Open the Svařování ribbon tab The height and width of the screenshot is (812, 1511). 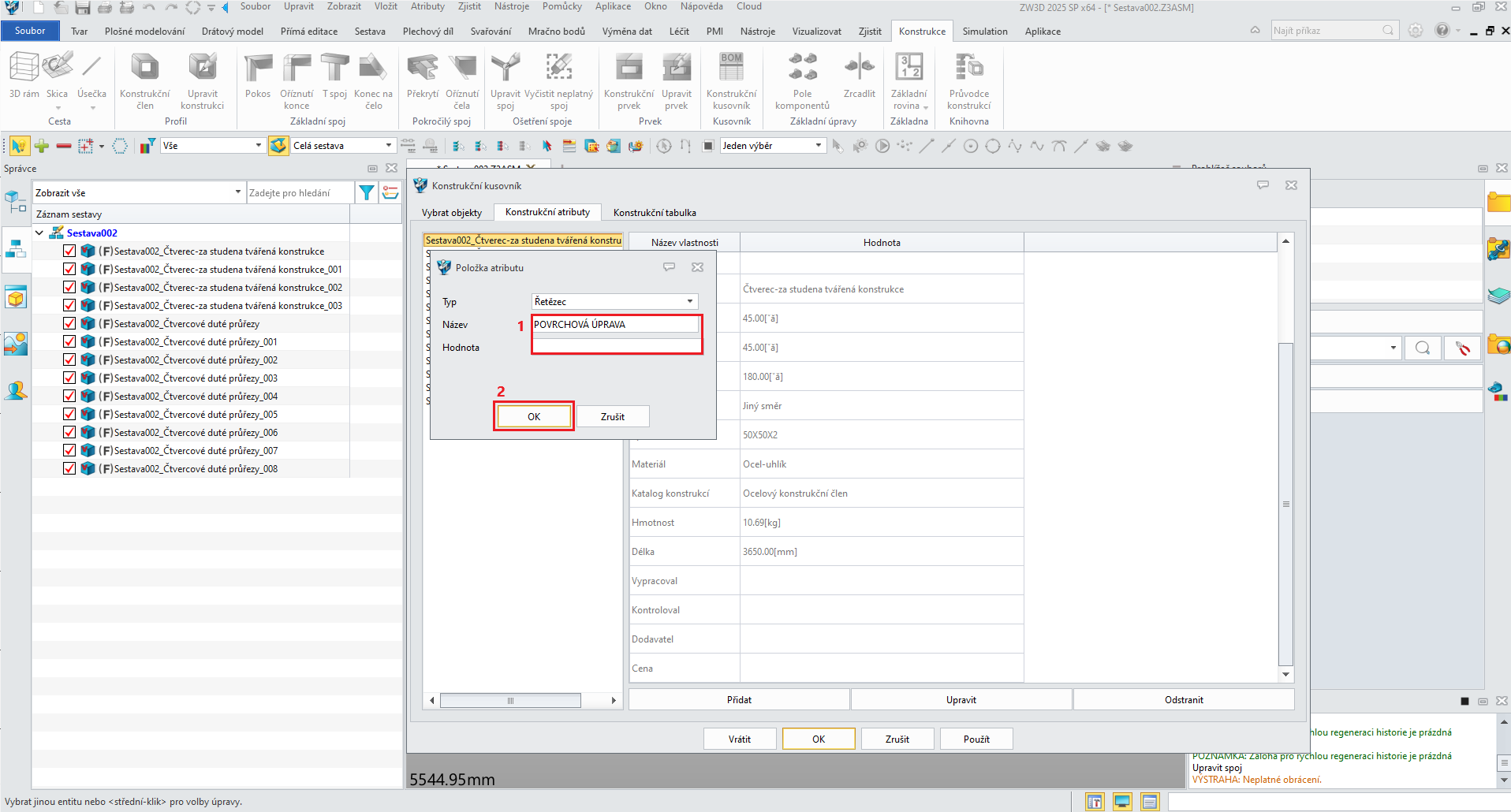click(491, 32)
